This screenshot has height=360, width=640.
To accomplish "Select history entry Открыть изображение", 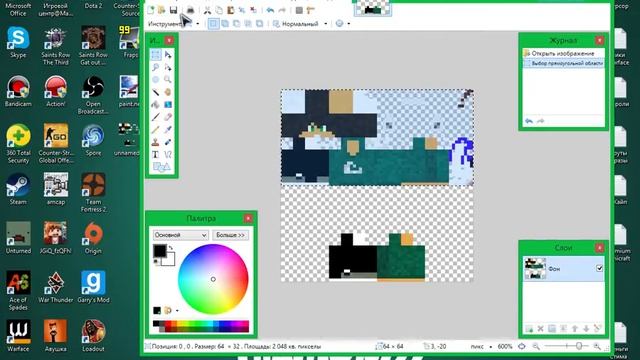I will 563,53.
